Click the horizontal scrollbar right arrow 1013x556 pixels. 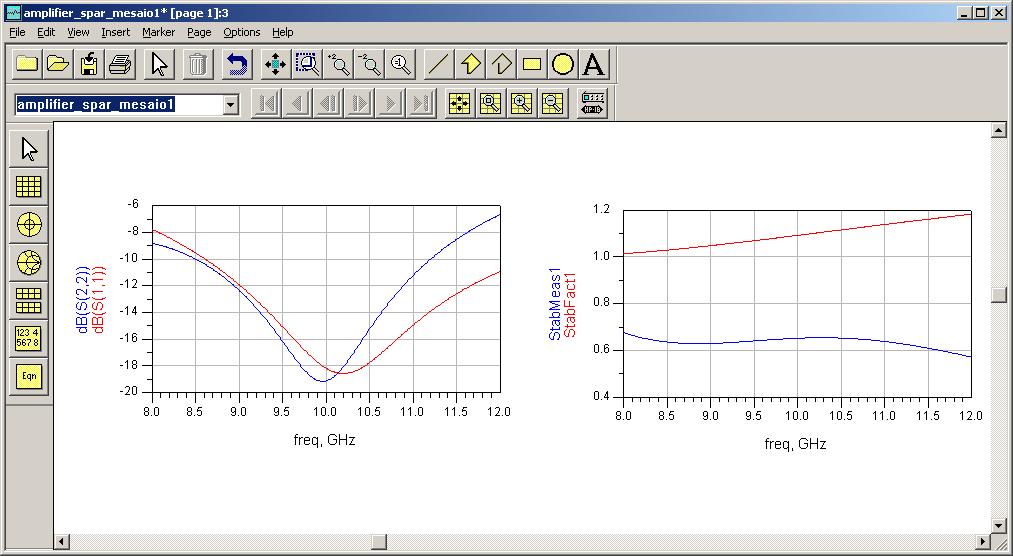[x=983, y=541]
